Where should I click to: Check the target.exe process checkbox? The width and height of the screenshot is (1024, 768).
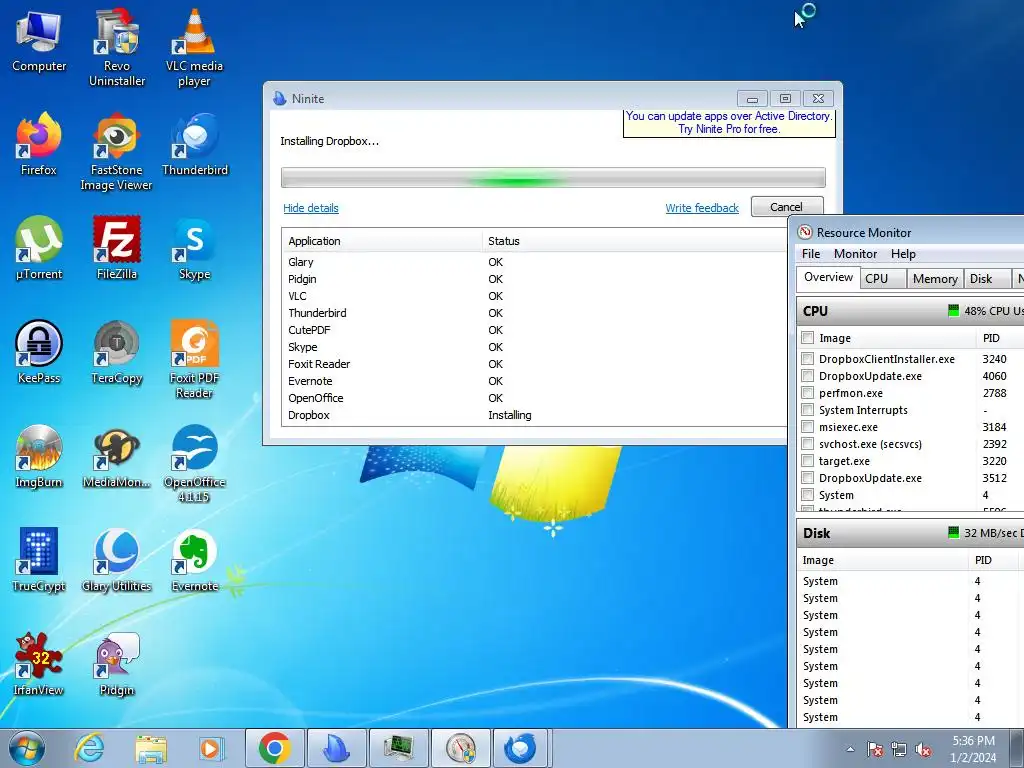point(808,460)
